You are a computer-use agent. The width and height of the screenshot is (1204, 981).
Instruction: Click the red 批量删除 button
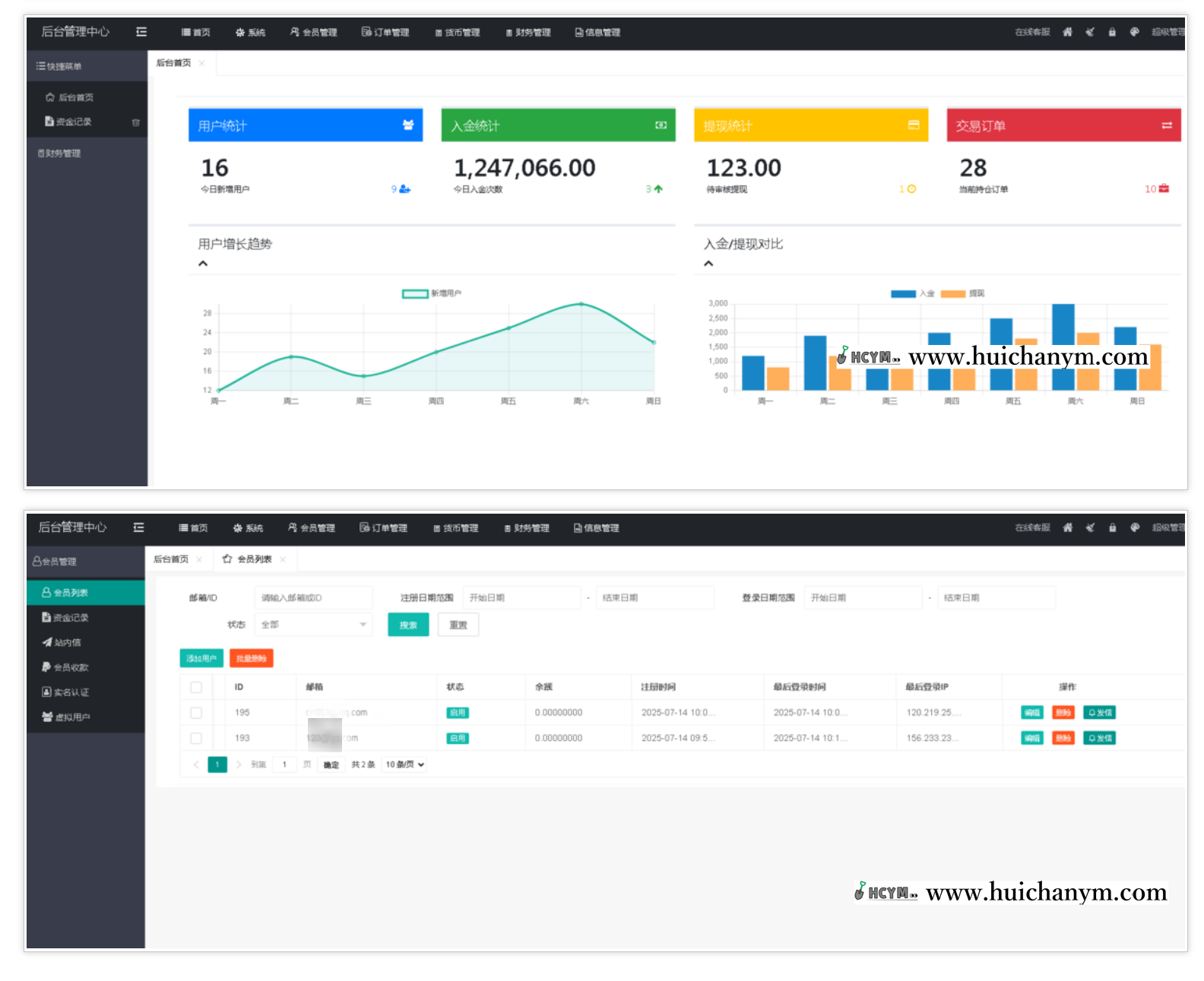pos(251,658)
